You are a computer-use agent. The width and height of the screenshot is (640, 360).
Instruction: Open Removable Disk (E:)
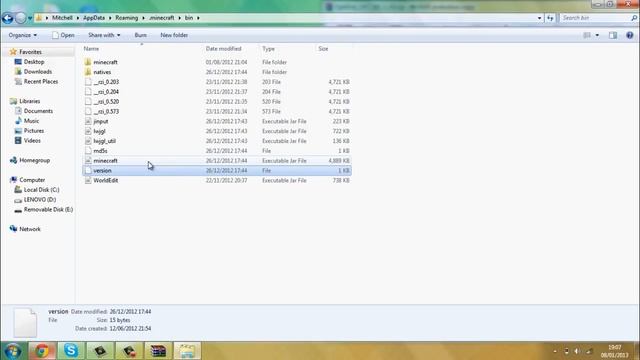coord(48,209)
